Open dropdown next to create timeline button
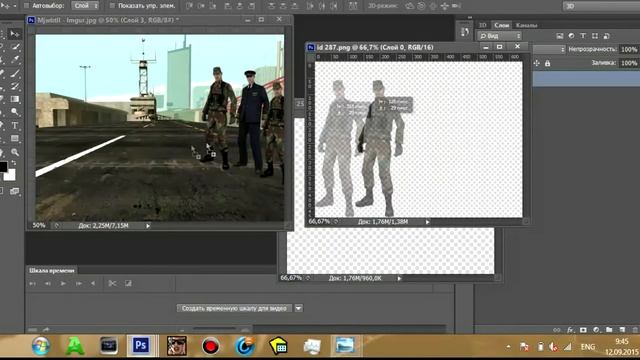 298,308
